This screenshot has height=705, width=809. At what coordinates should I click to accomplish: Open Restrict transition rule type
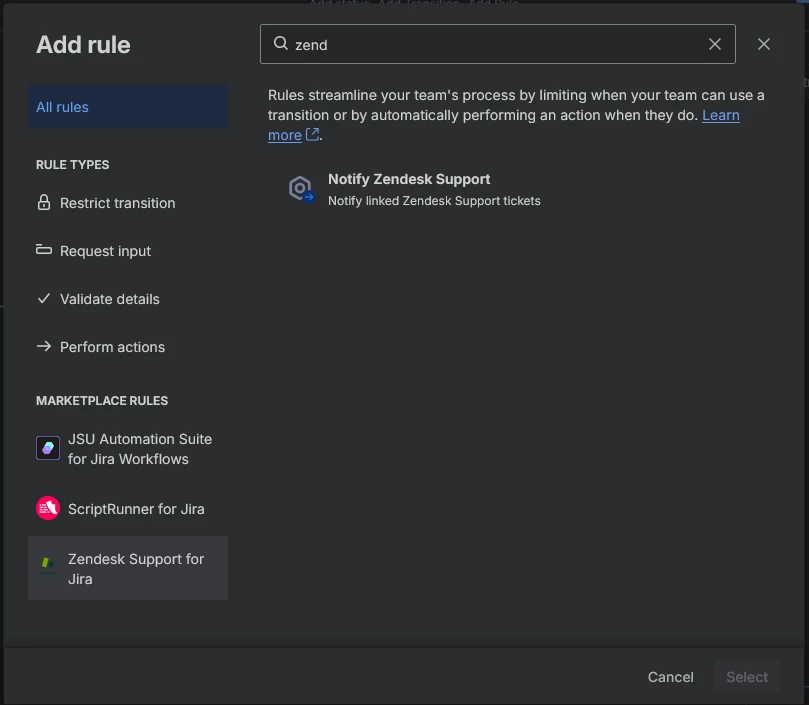[117, 203]
